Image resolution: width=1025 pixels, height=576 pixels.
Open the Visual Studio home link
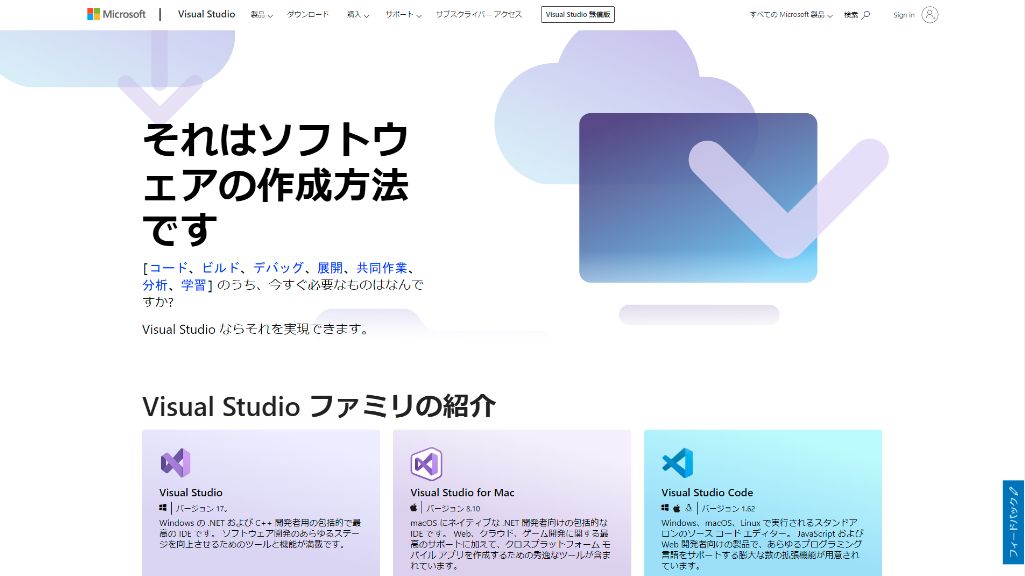(x=207, y=14)
